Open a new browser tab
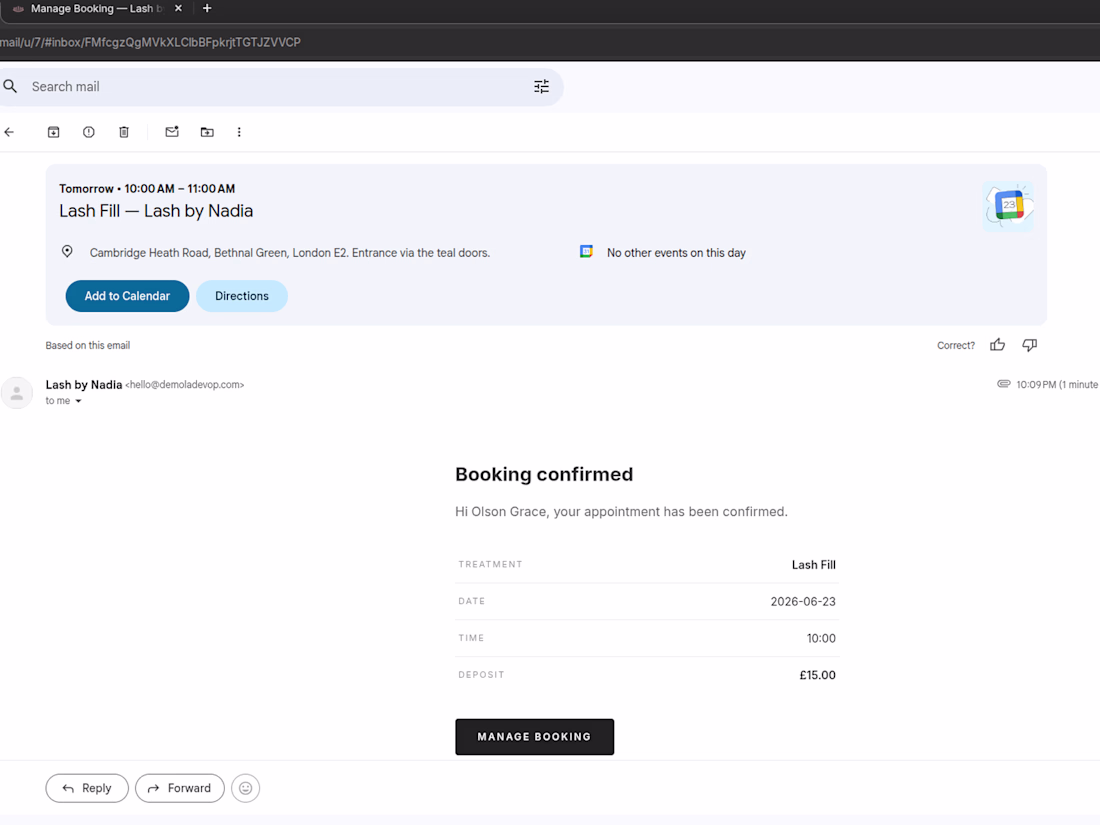This screenshot has height=825, width=1100. pos(207,8)
